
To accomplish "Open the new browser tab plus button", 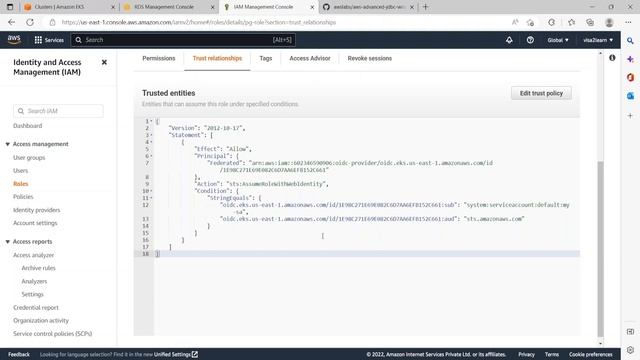I will (425, 7).
